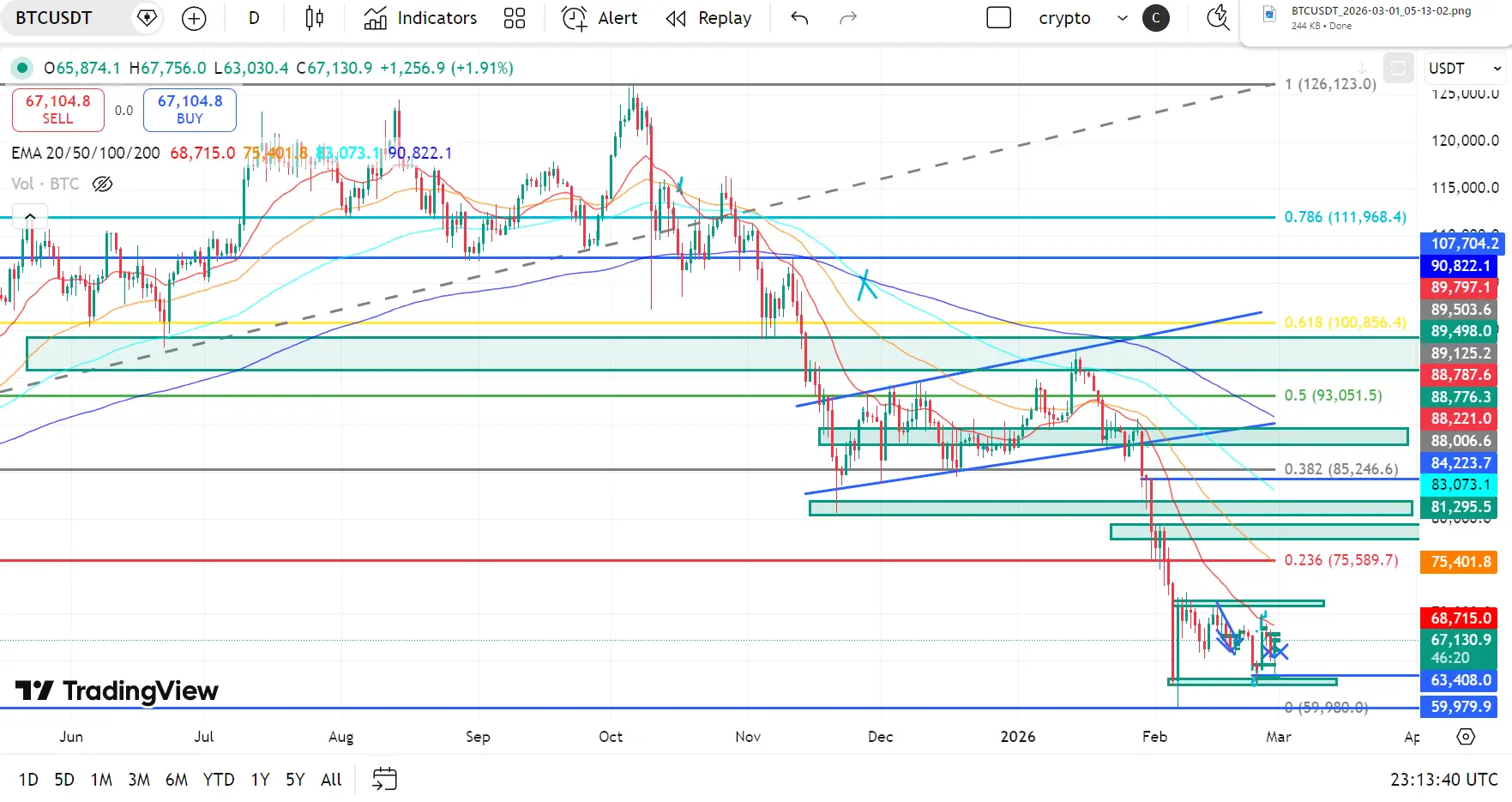Select the EMA 20/50/100/200 indicator legend
The height and width of the screenshot is (802, 1512).
[86, 153]
